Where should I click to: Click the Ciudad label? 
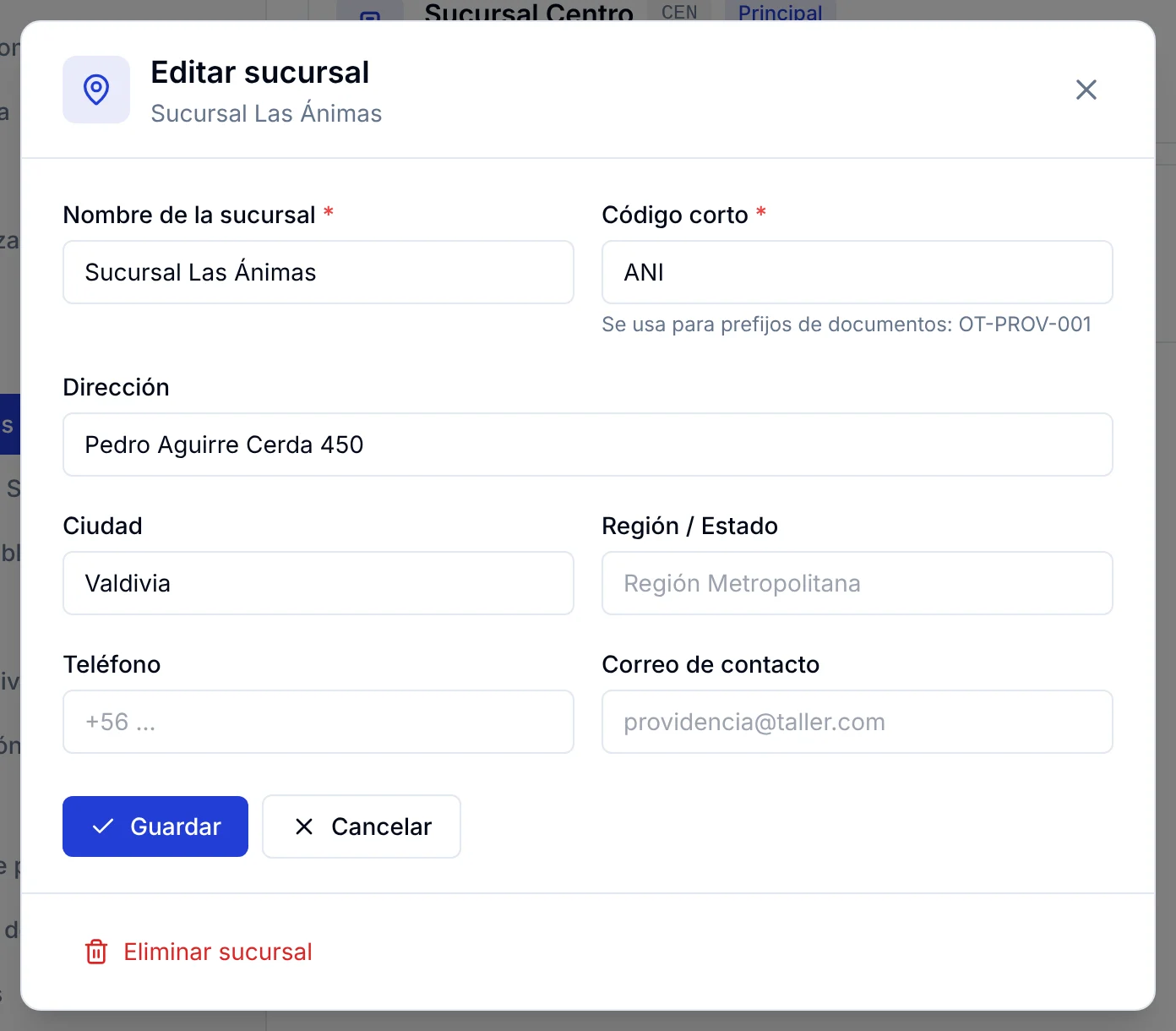tap(102, 526)
